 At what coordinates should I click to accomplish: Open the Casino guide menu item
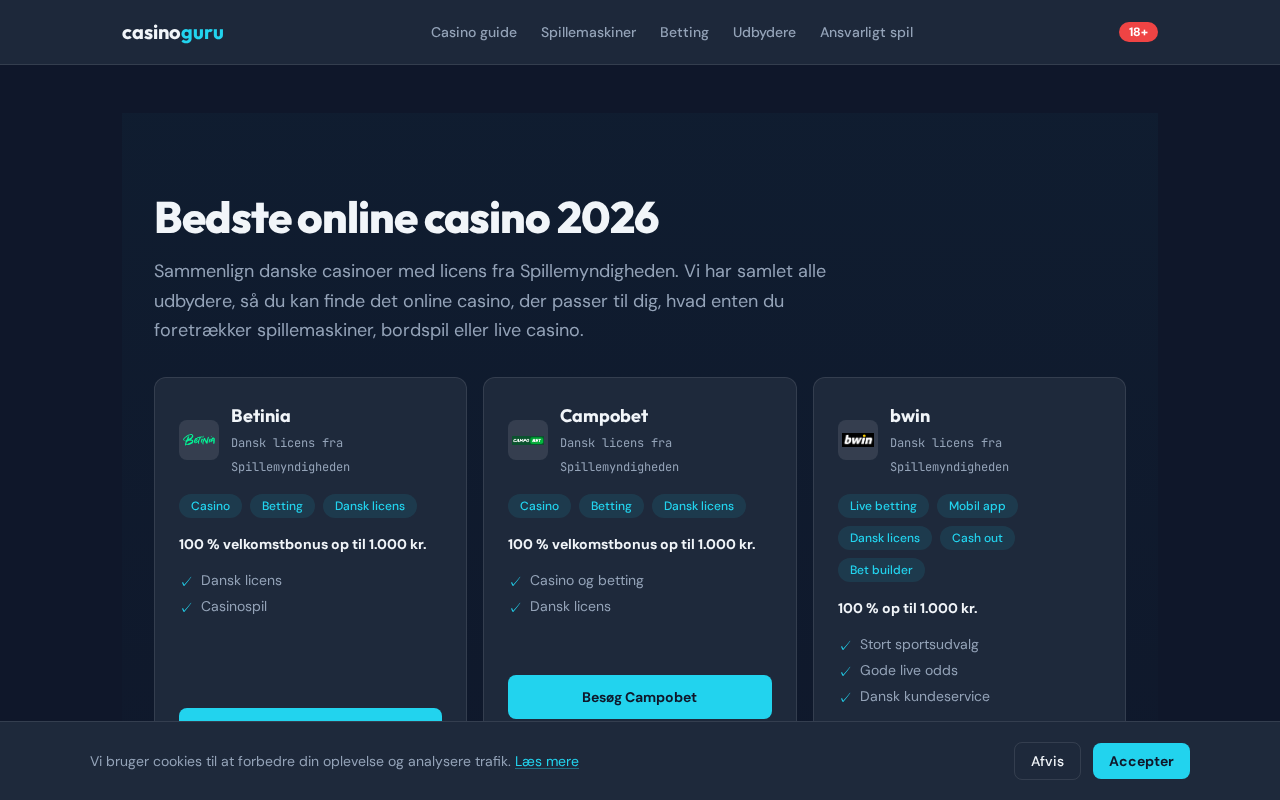click(474, 32)
